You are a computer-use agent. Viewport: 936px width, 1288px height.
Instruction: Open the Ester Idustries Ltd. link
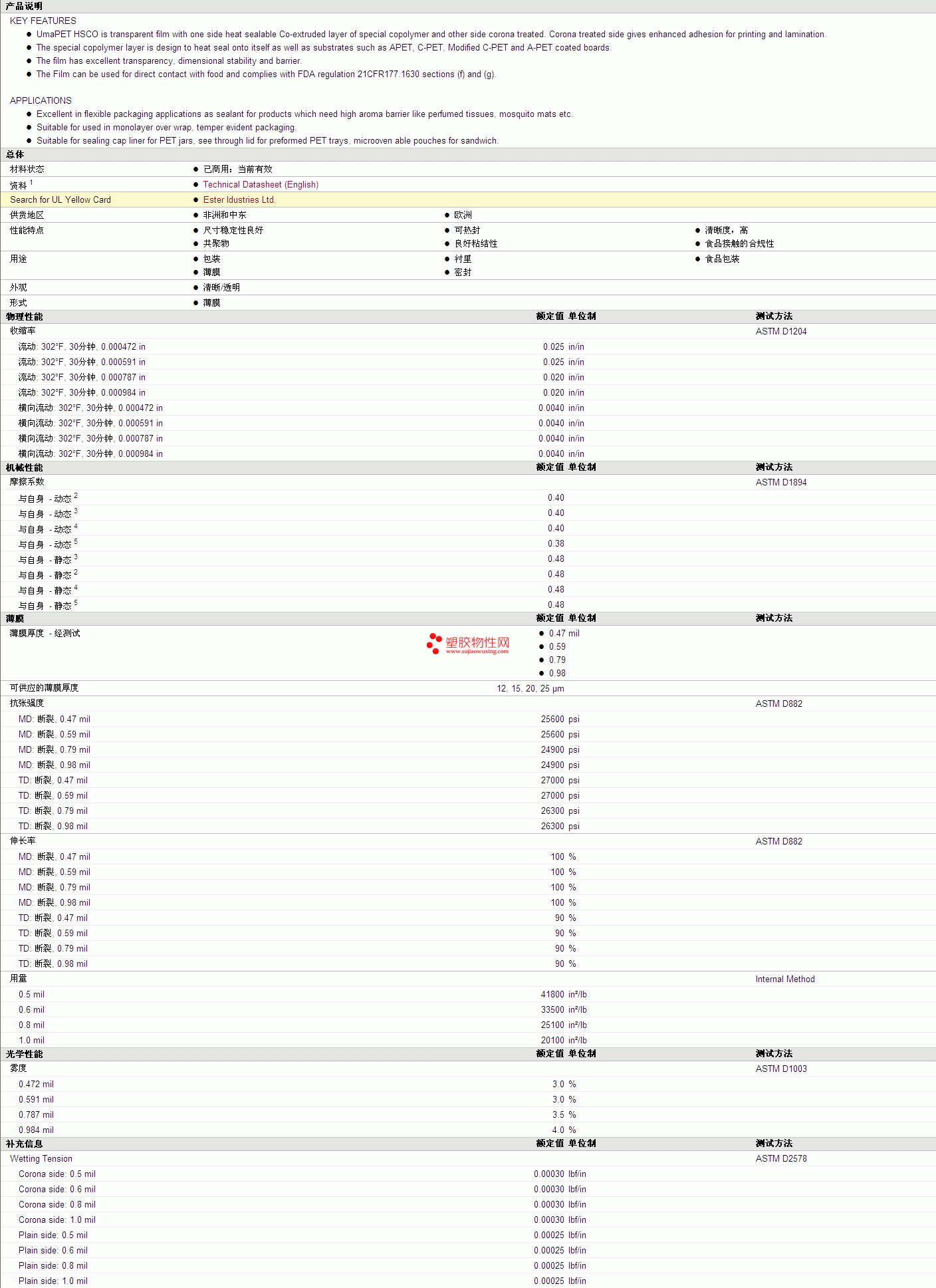point(239,200)
